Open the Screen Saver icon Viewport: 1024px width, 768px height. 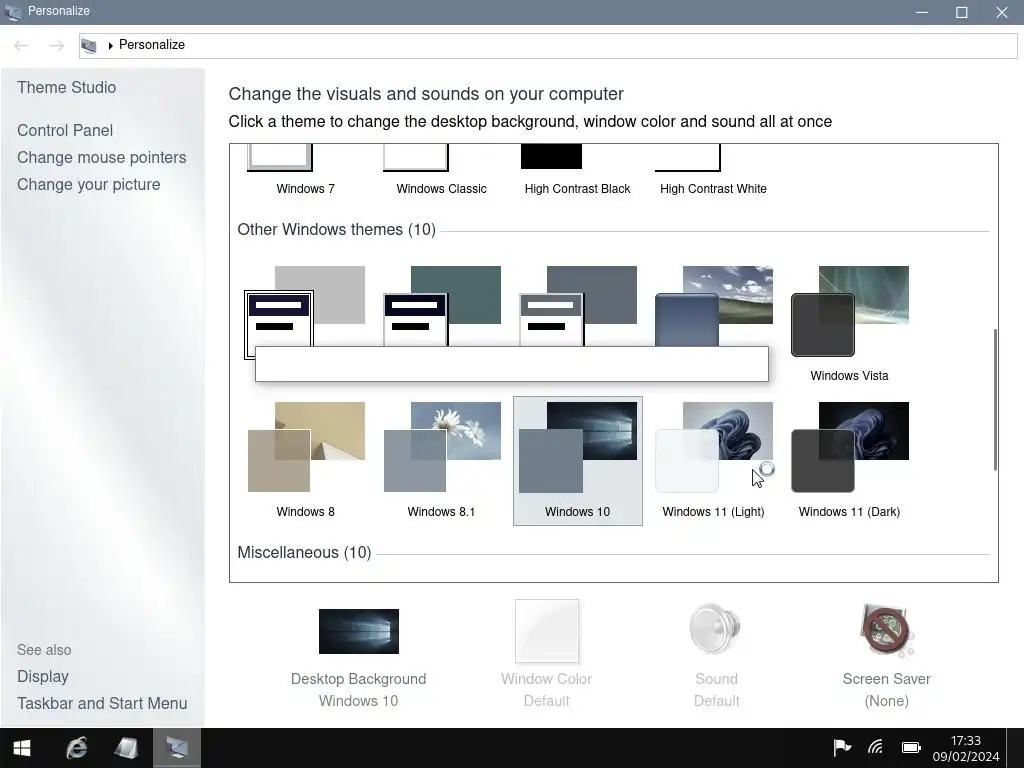(x=886, y=630)
